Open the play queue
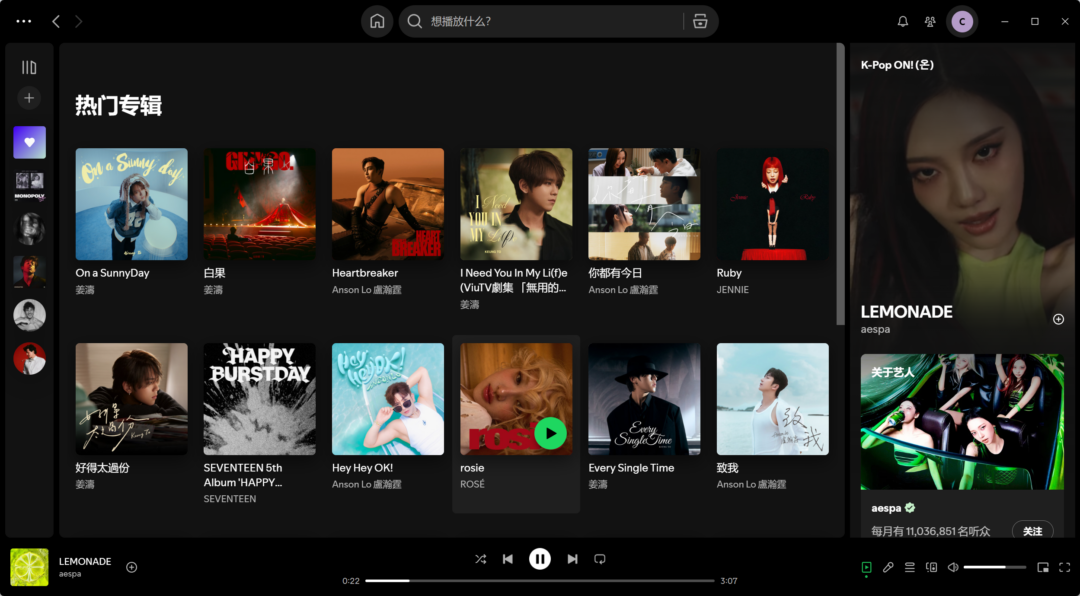Image resolution: width=1080 pixels, height=596 pixels. (910, 567)
